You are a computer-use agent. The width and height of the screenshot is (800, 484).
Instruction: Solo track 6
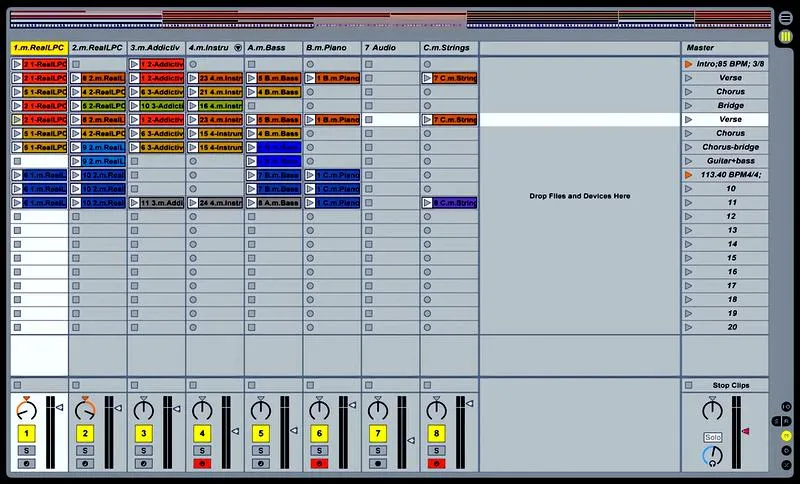(x=319, y=451)
